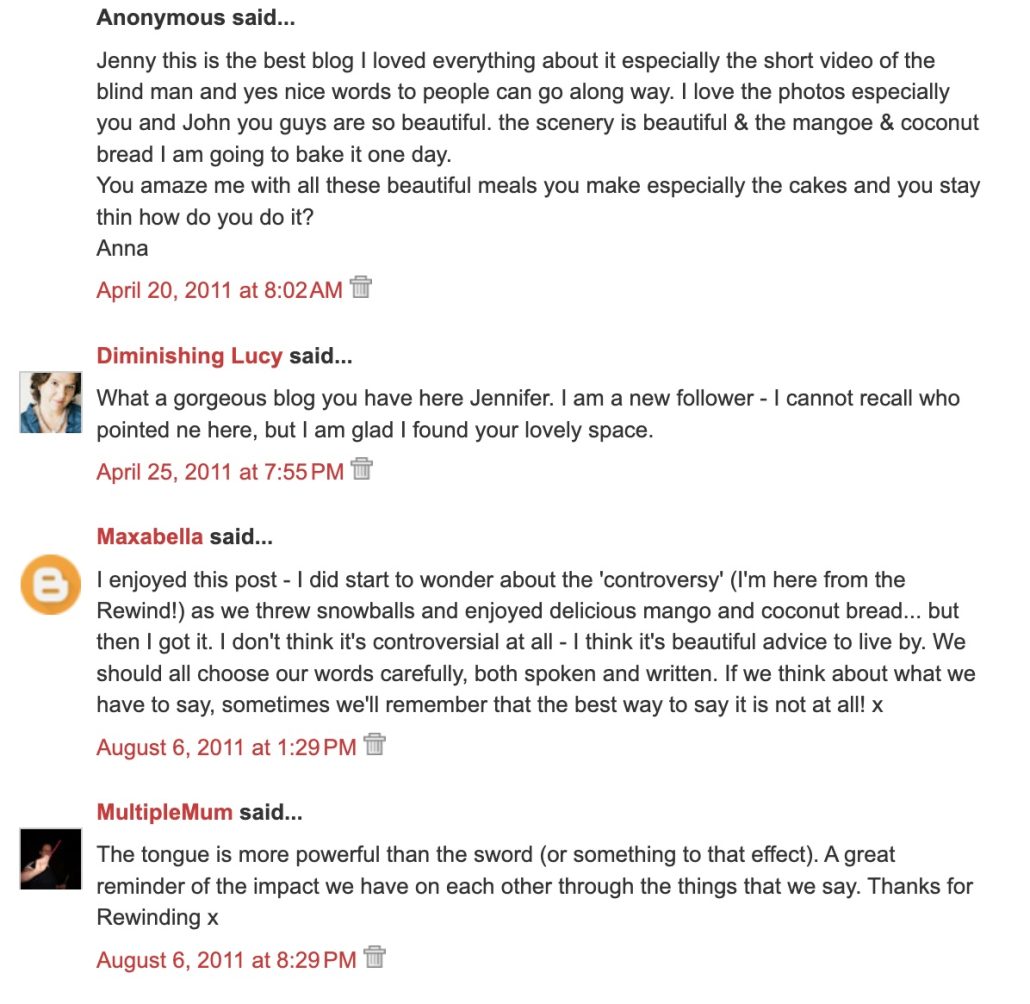1030x1004 pixels.
Task: Select the August 6, 2011 8:29 PM timestamp
Action: [226, 960]
